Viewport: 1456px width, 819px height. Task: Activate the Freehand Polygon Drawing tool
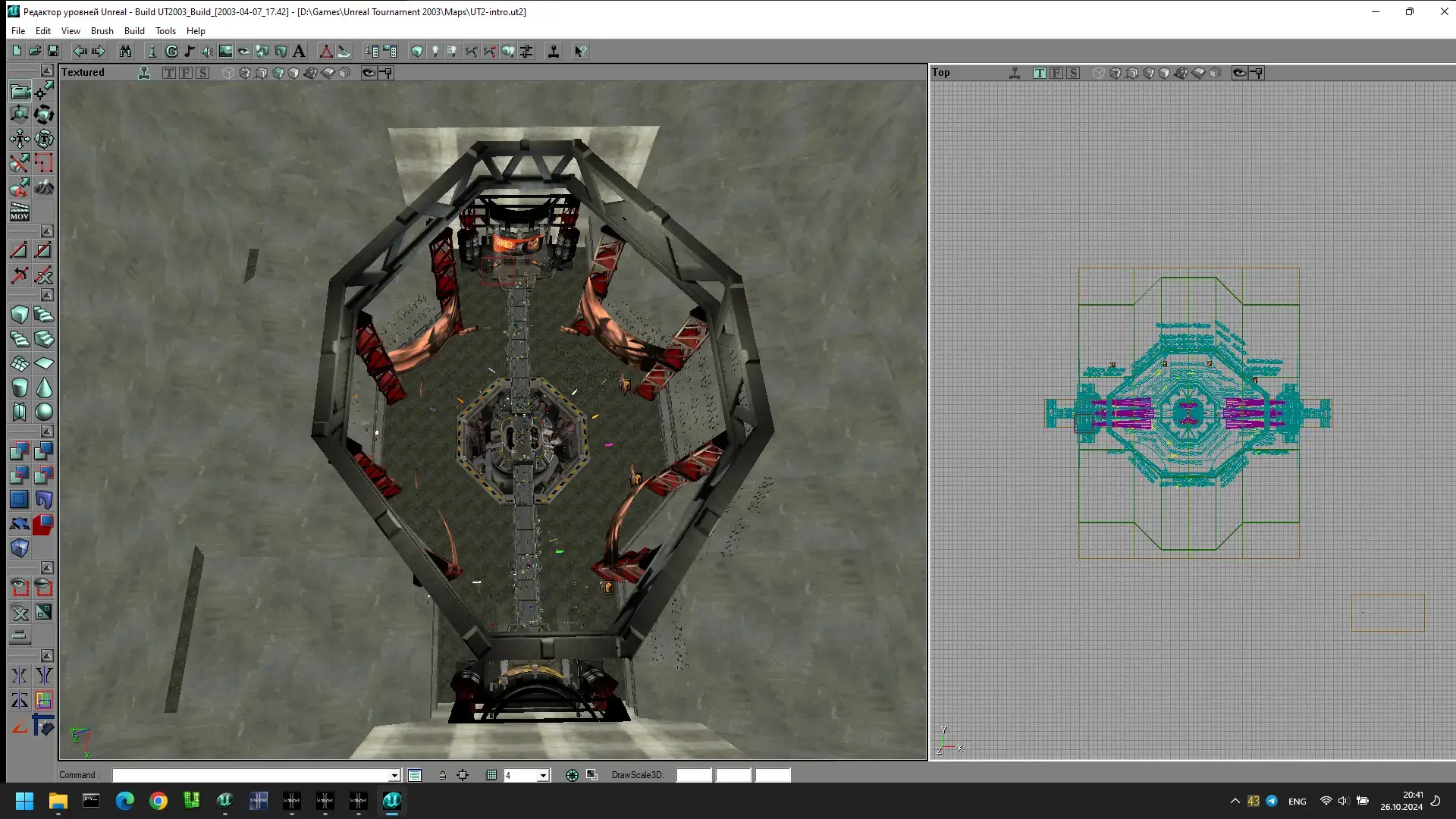[44, 164]
